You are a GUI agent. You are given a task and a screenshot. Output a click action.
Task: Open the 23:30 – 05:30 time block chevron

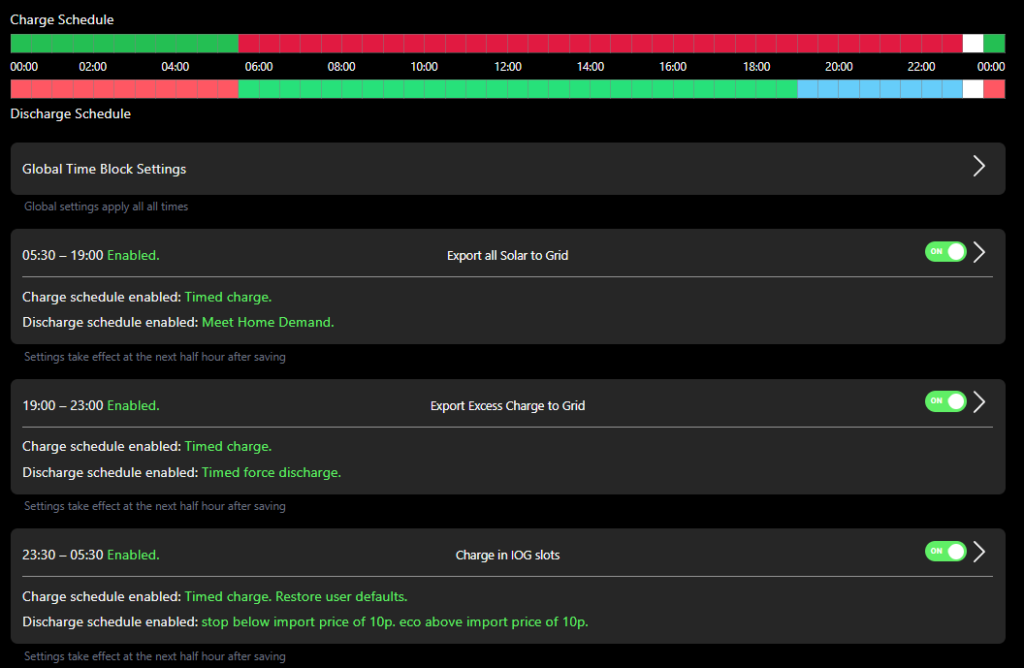[980, 552]
